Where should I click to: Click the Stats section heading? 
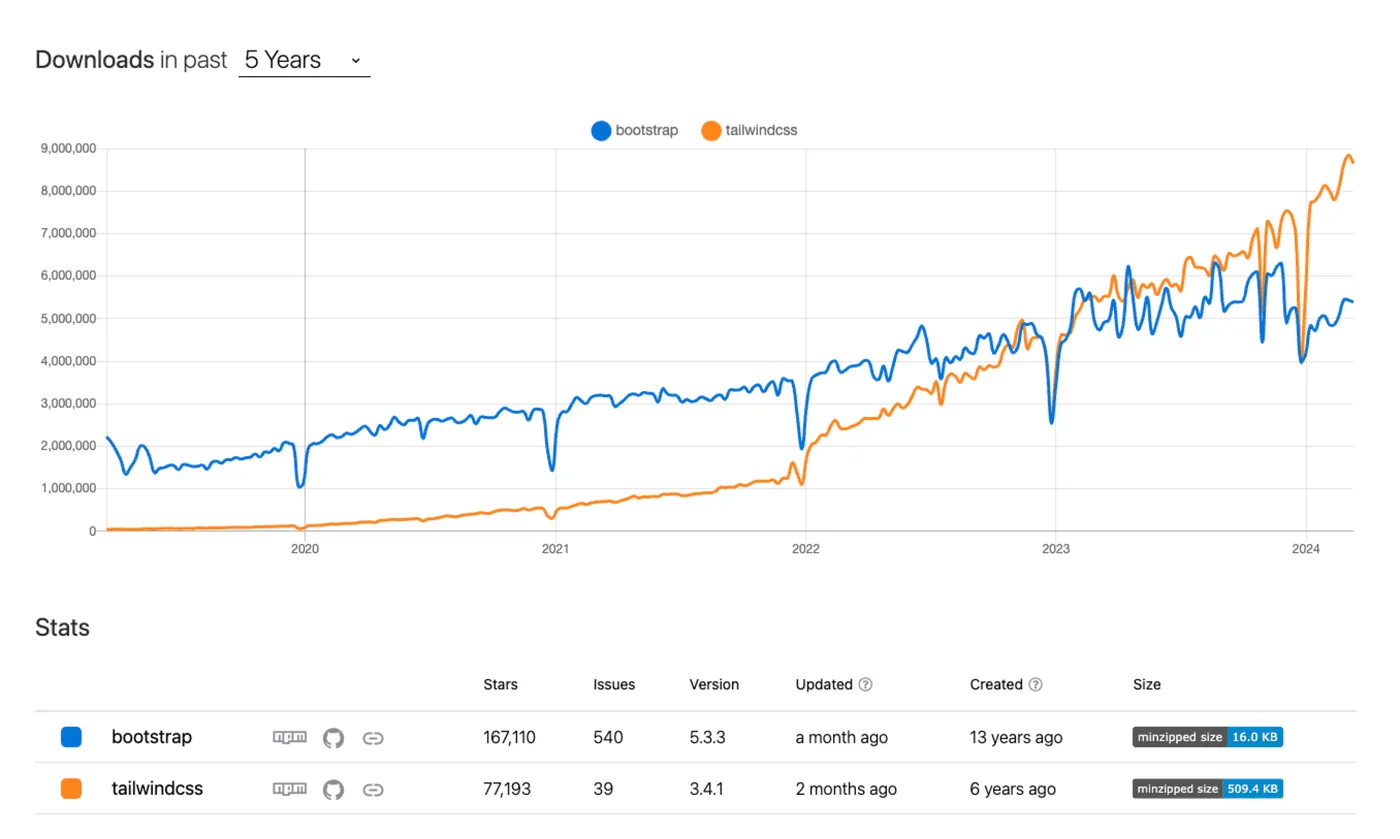[x=62, y=627]
